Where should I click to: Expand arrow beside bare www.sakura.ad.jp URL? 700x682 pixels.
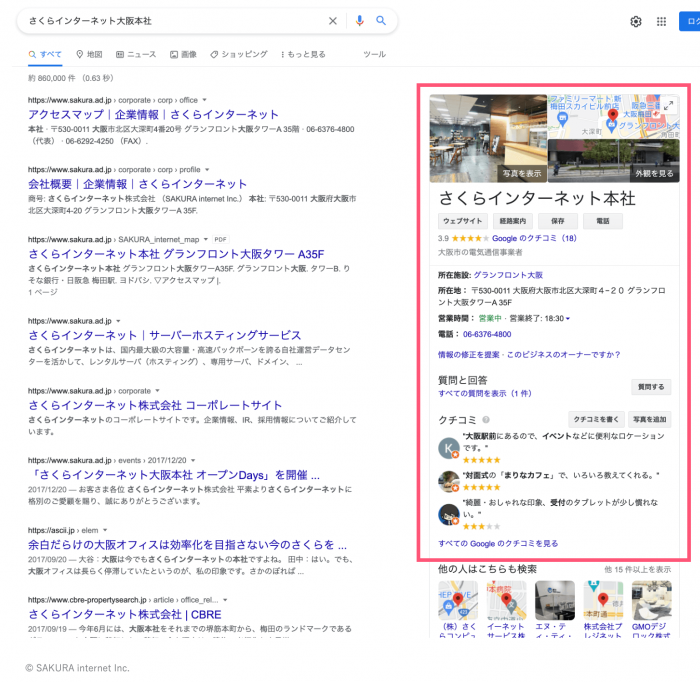pos(118,321)
